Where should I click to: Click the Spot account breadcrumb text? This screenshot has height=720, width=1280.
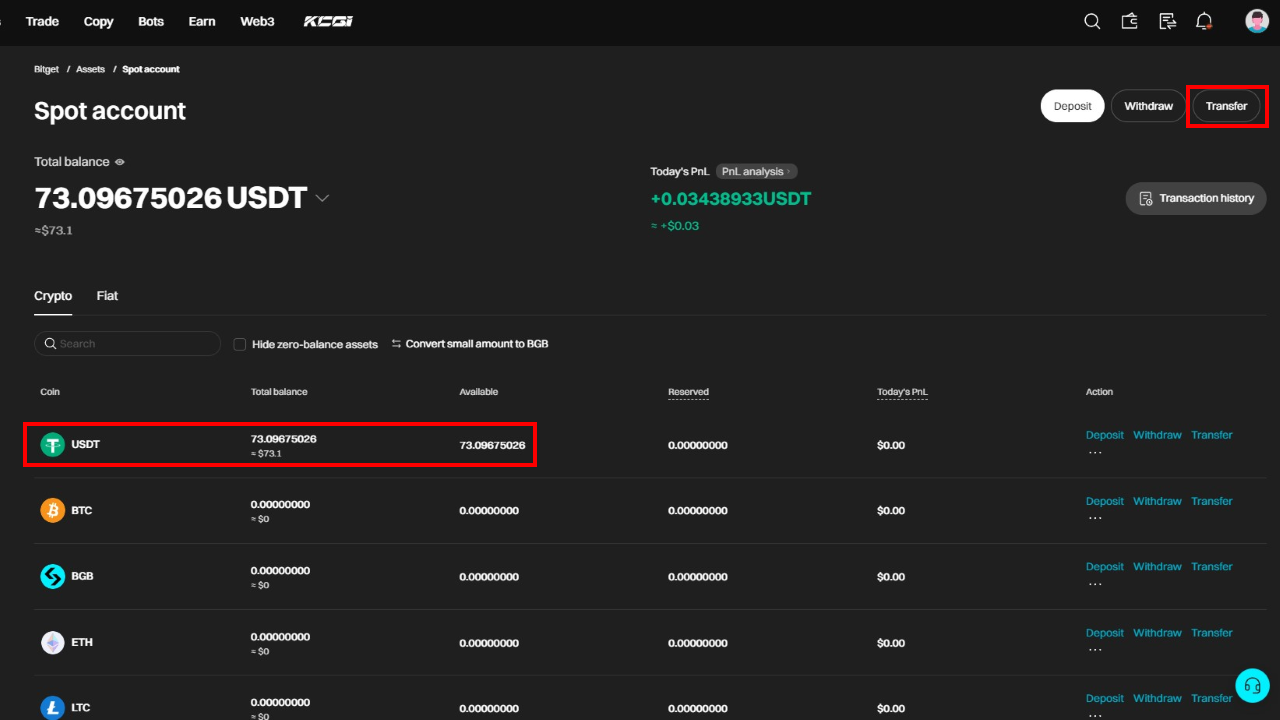(x=151, y=69)
